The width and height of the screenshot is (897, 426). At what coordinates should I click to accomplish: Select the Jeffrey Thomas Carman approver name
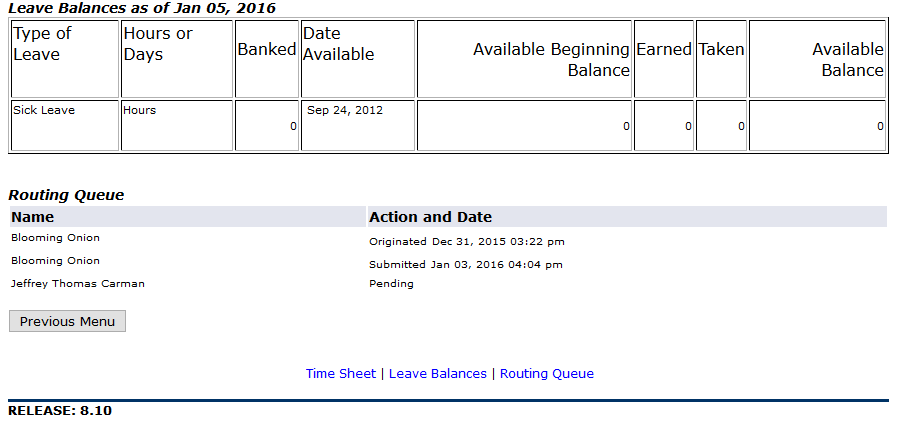78,284
